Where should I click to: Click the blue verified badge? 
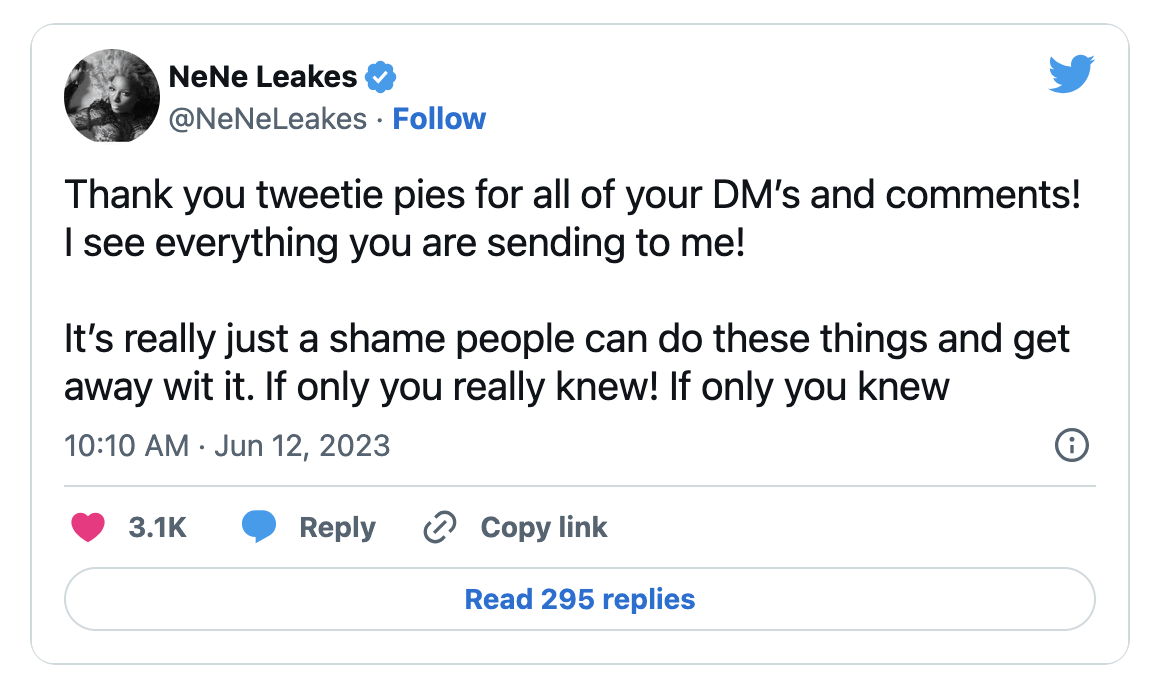[x=381, y=75]
